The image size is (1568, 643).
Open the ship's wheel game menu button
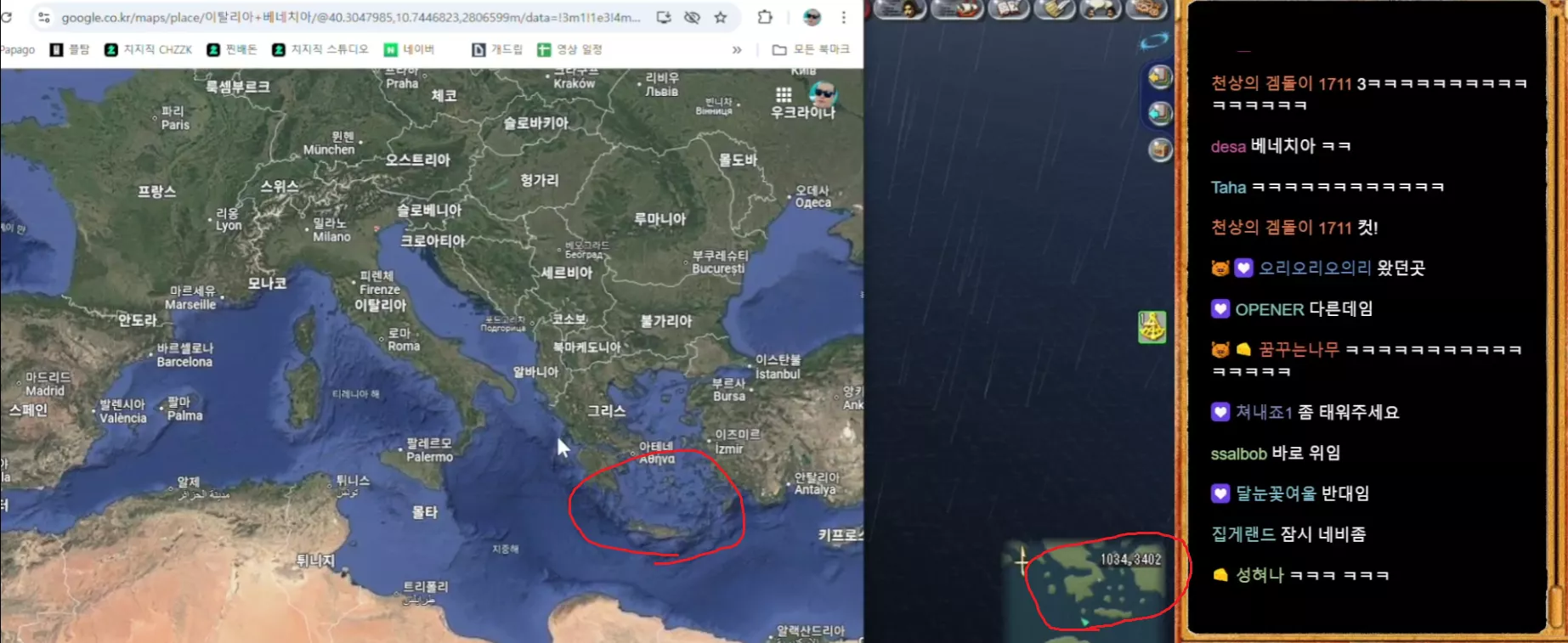[1146, 8]
